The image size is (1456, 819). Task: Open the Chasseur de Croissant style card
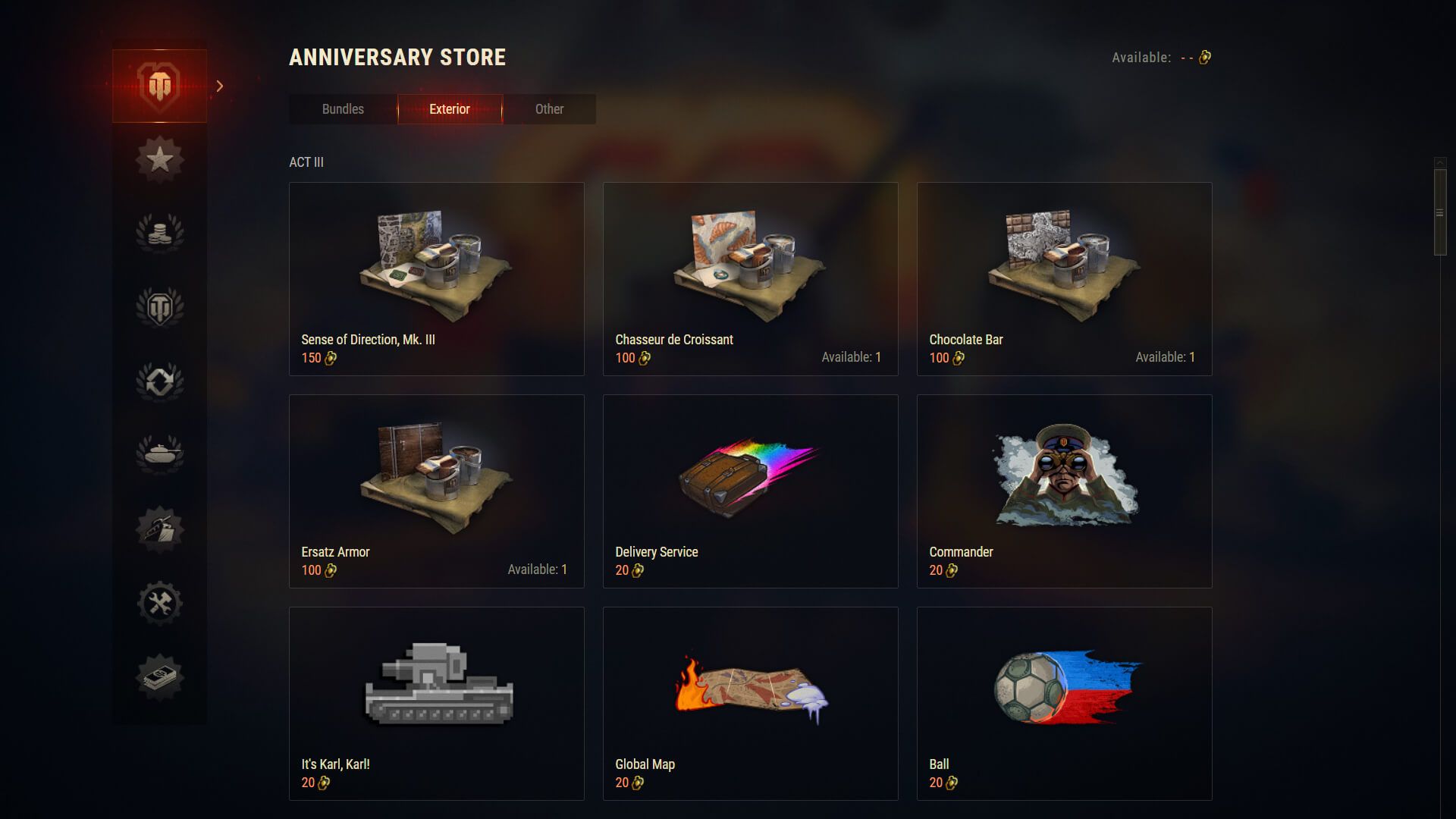coord(750,278)
